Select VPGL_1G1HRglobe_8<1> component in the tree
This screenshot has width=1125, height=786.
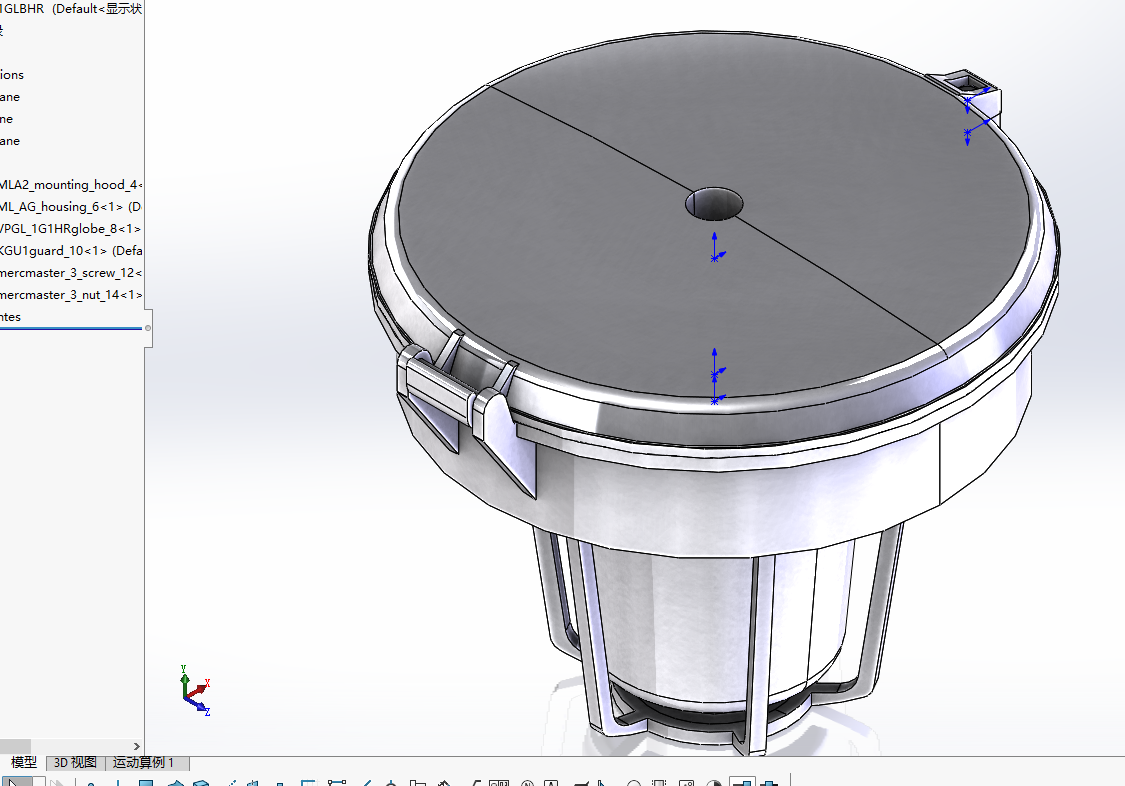[x=70, y=229]
